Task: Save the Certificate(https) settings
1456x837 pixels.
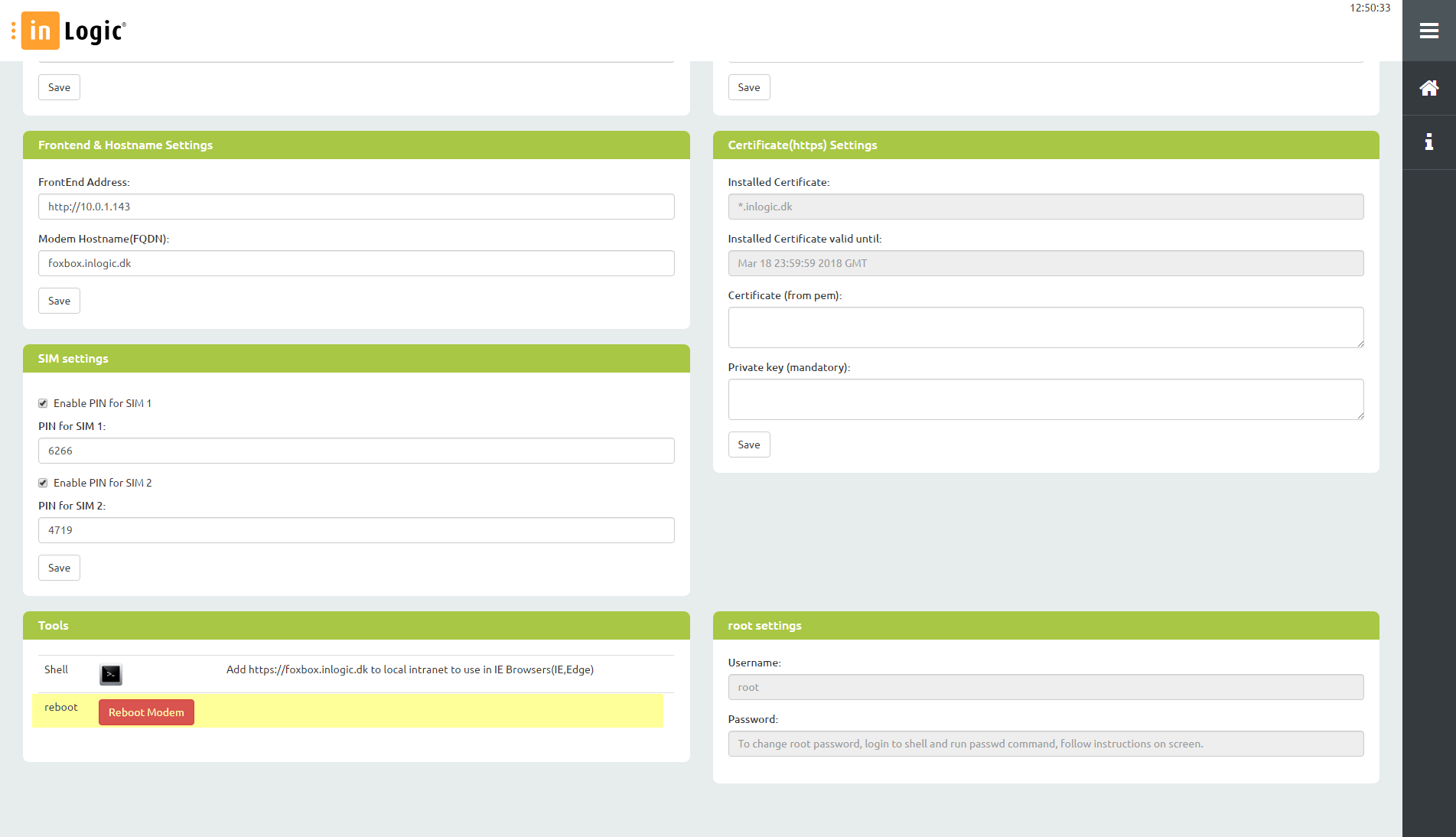Action: tap(748, 445)
